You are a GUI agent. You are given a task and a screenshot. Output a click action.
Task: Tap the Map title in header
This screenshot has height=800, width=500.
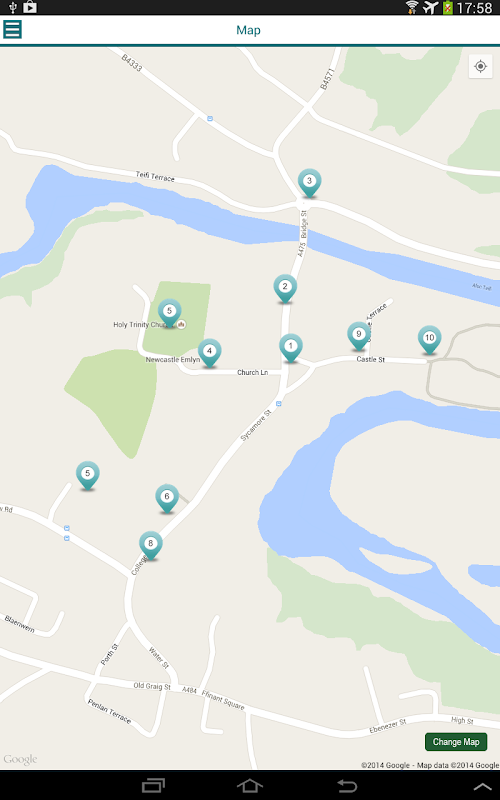(248, 30)
